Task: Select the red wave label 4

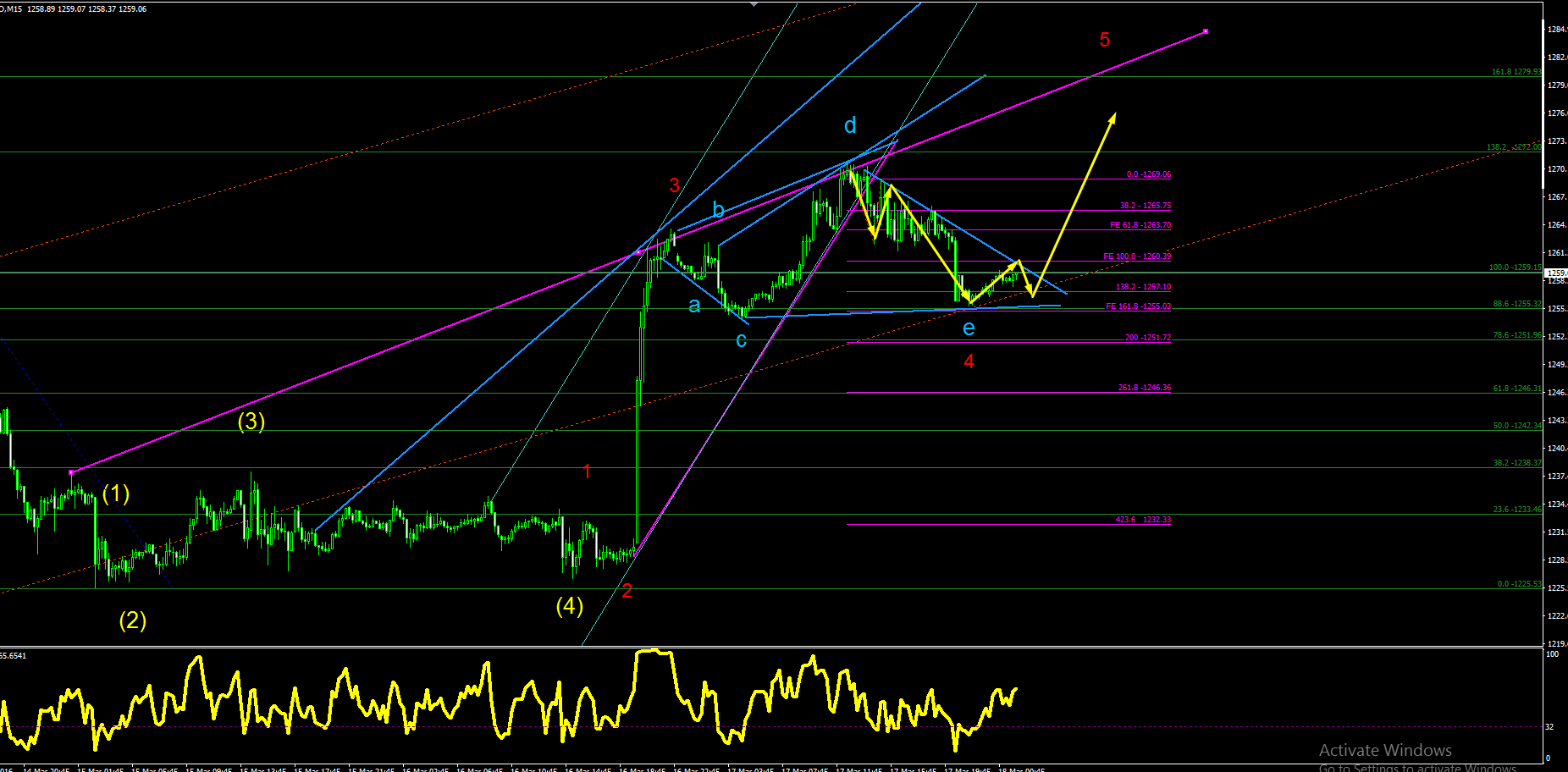Action: [x=969, y=361]
